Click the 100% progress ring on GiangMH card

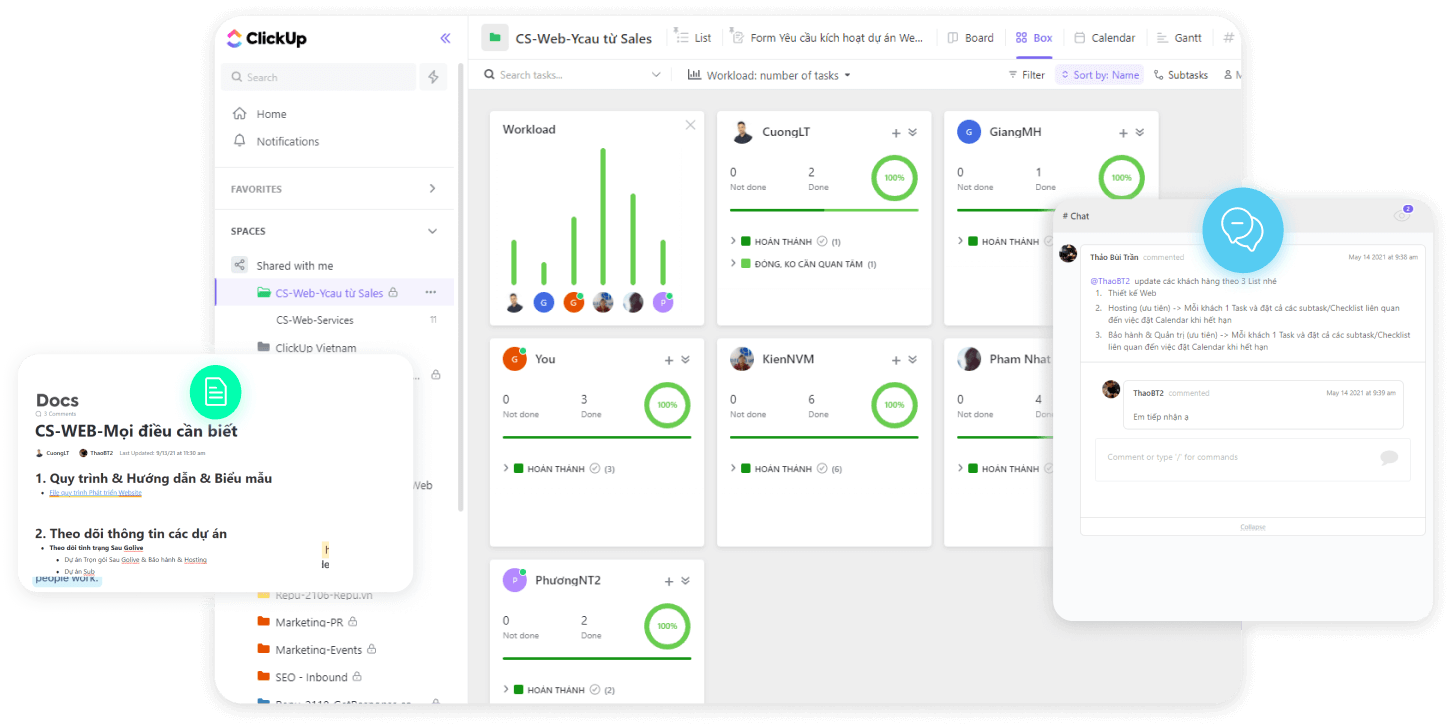tap(1121, 177)
